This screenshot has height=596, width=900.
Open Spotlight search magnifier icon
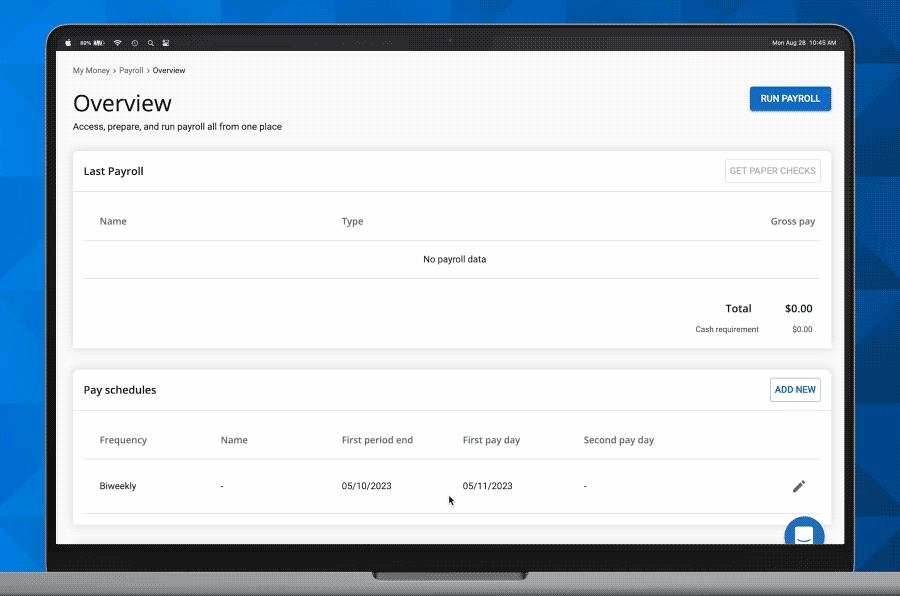pyautogui.click(x=151, y=43)
